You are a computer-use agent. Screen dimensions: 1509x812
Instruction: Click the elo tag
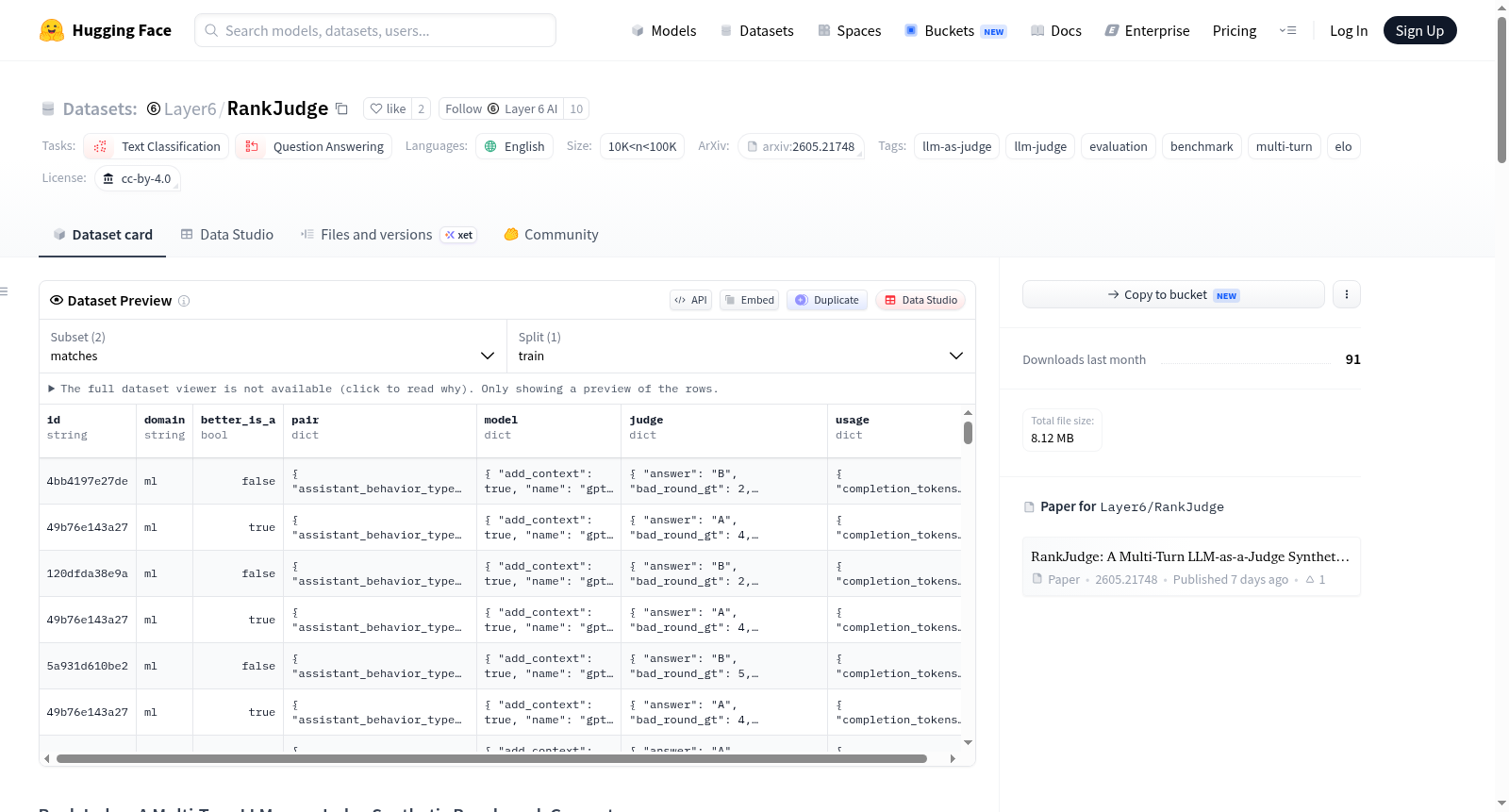point(1343,146)
